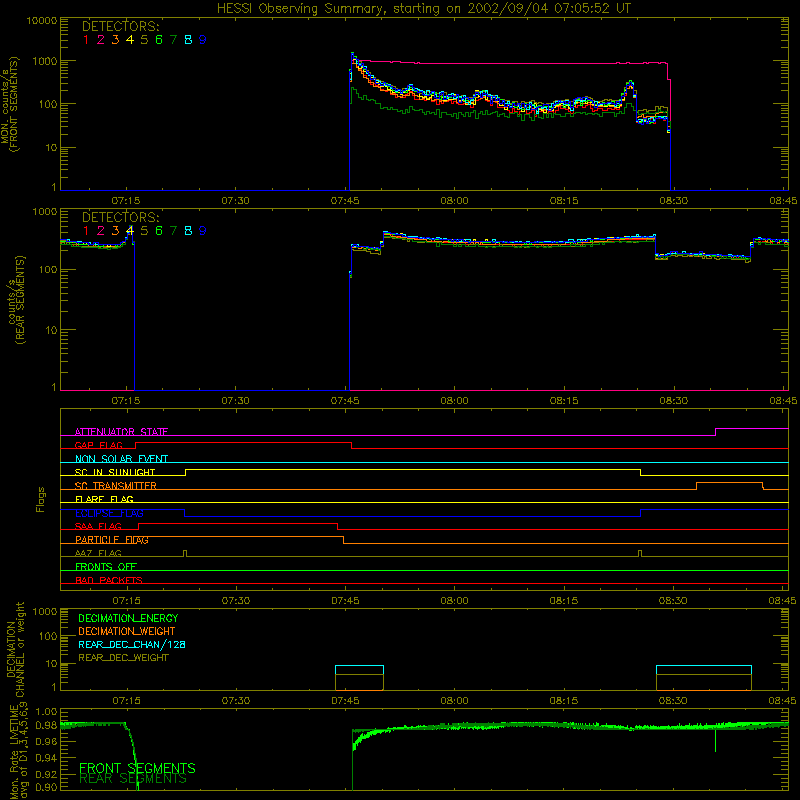
Task: Click the SC_IN_SUNLIGHT flag label
Action: pyautogui.click(x=115, y=472)
